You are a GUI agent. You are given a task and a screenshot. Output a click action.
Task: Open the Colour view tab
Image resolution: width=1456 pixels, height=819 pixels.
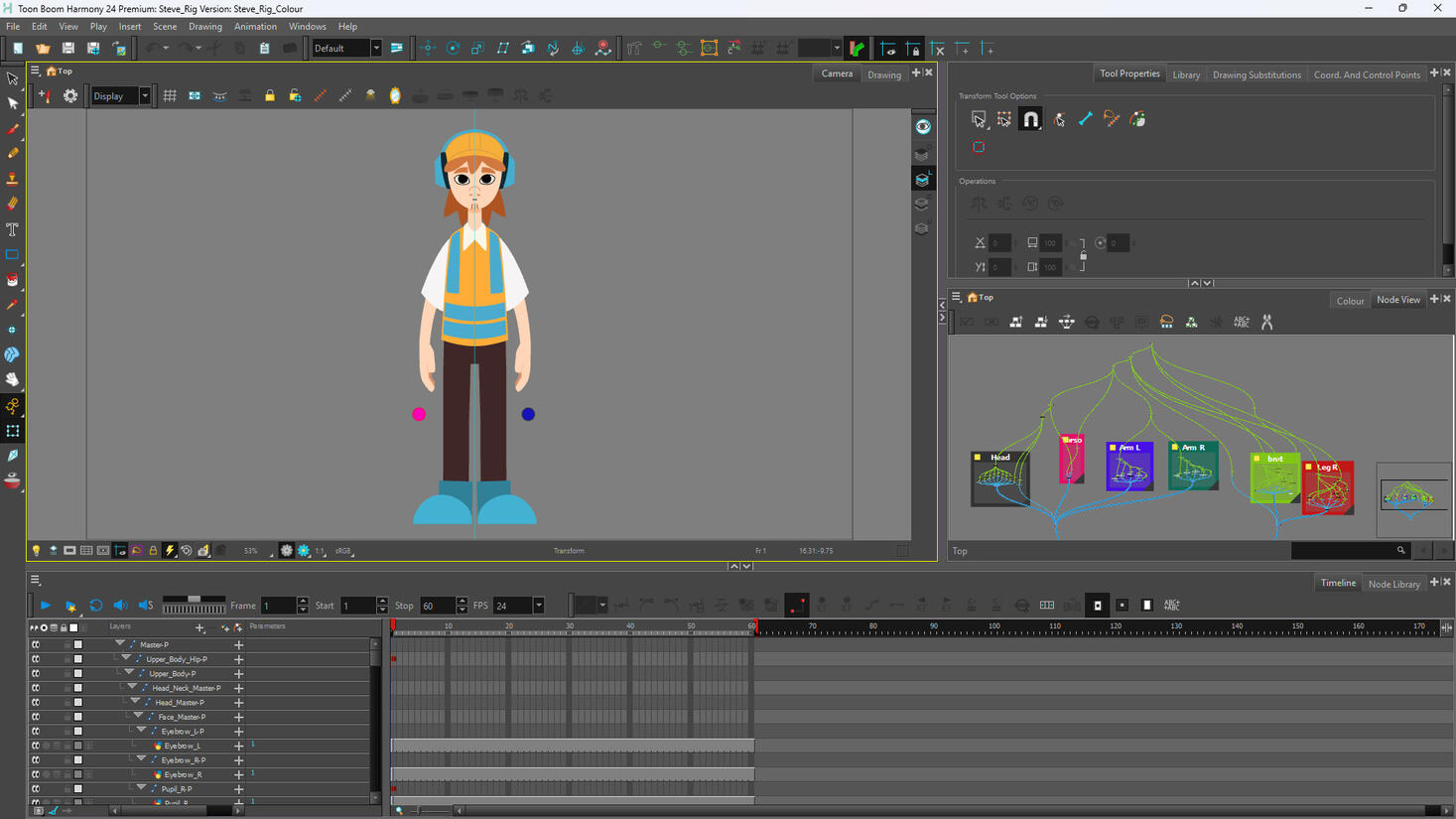coord(1350,301)
